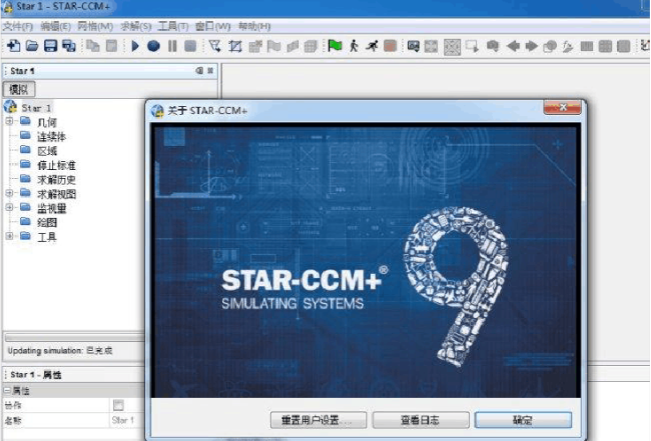
Task: Select the 求解视图 folder label
Action: [56, 194]
